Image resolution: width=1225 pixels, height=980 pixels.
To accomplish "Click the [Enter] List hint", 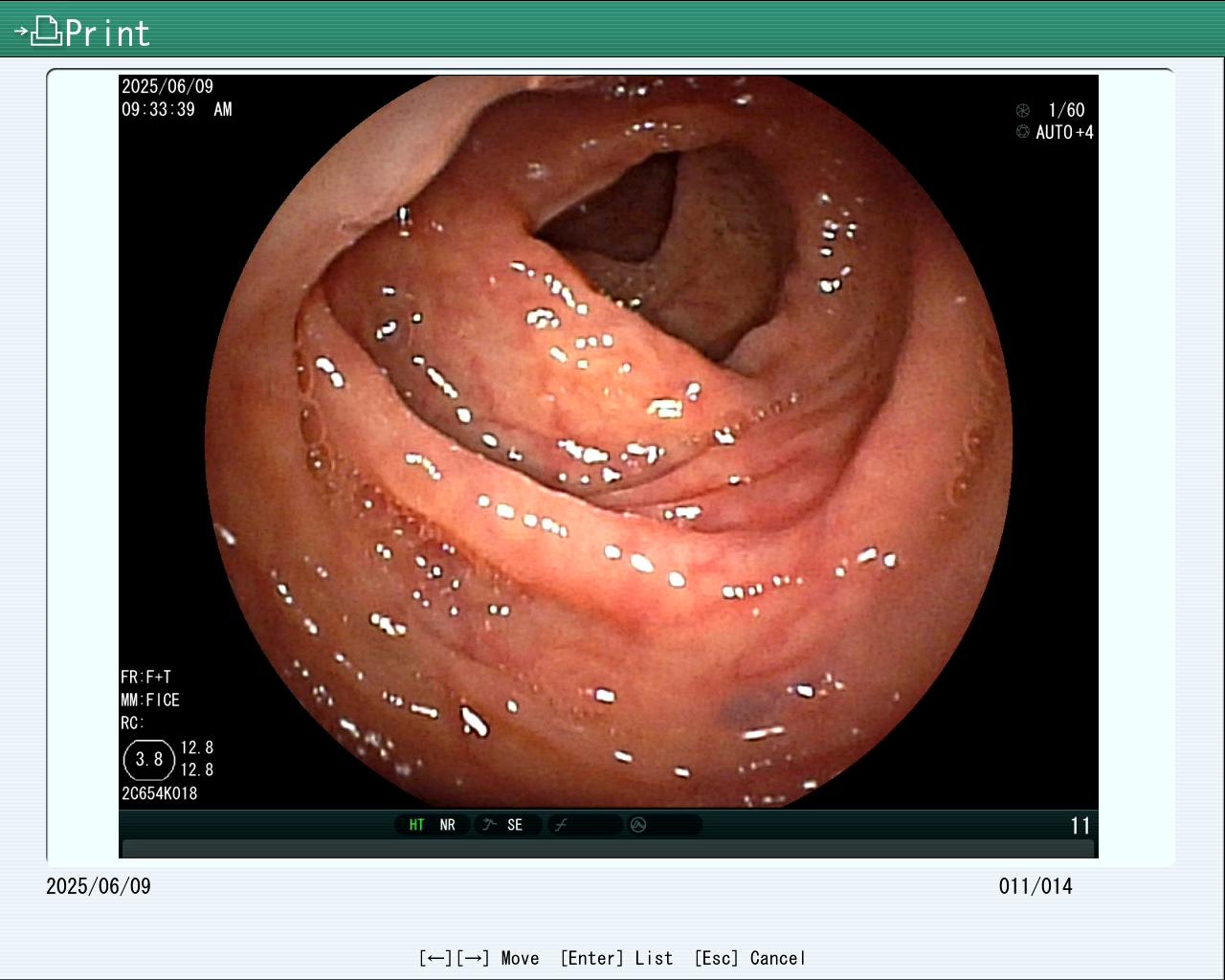I will (616, 958).
